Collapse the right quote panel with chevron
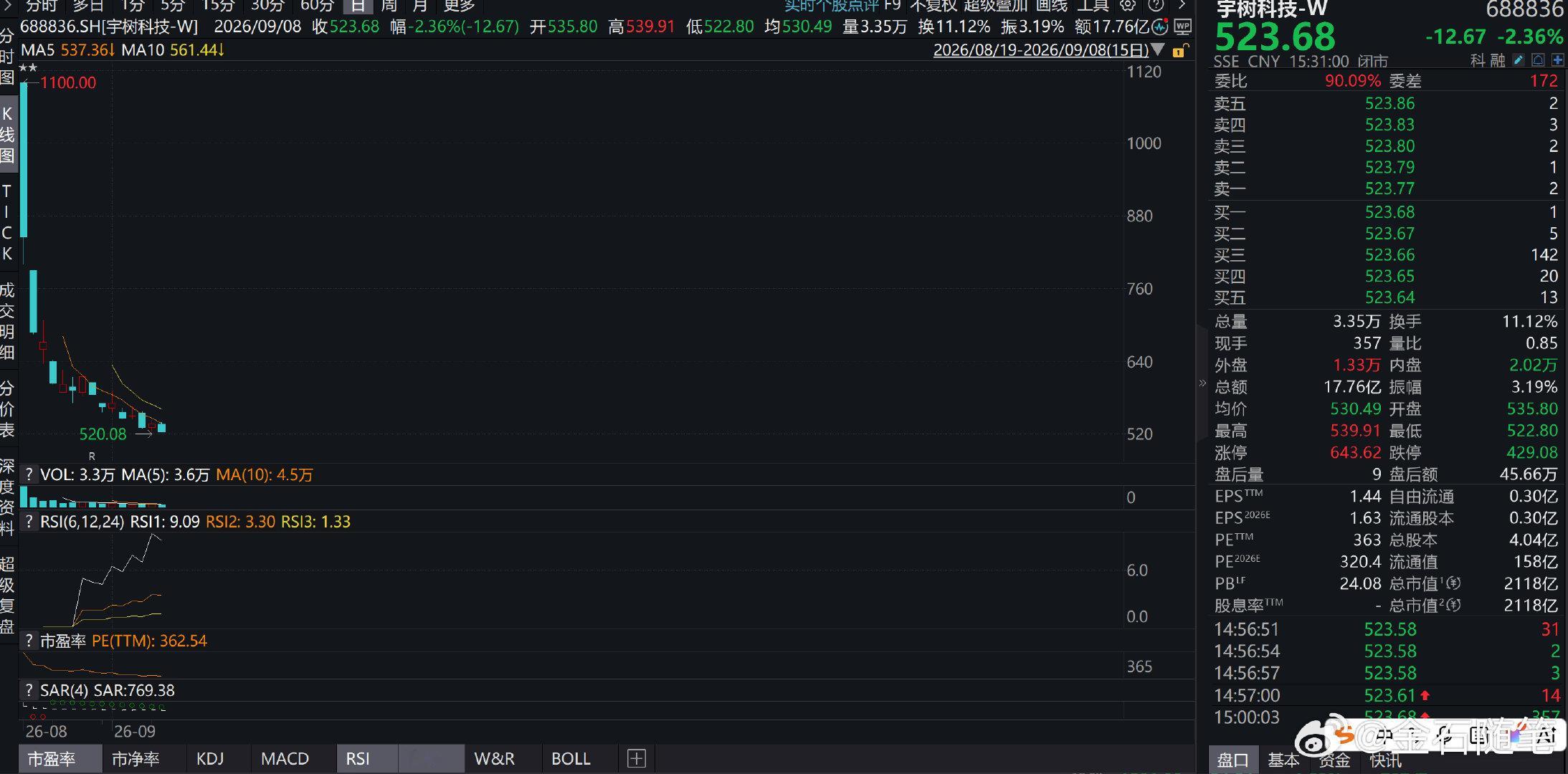1568x774 pixels. coord(1202,383)
